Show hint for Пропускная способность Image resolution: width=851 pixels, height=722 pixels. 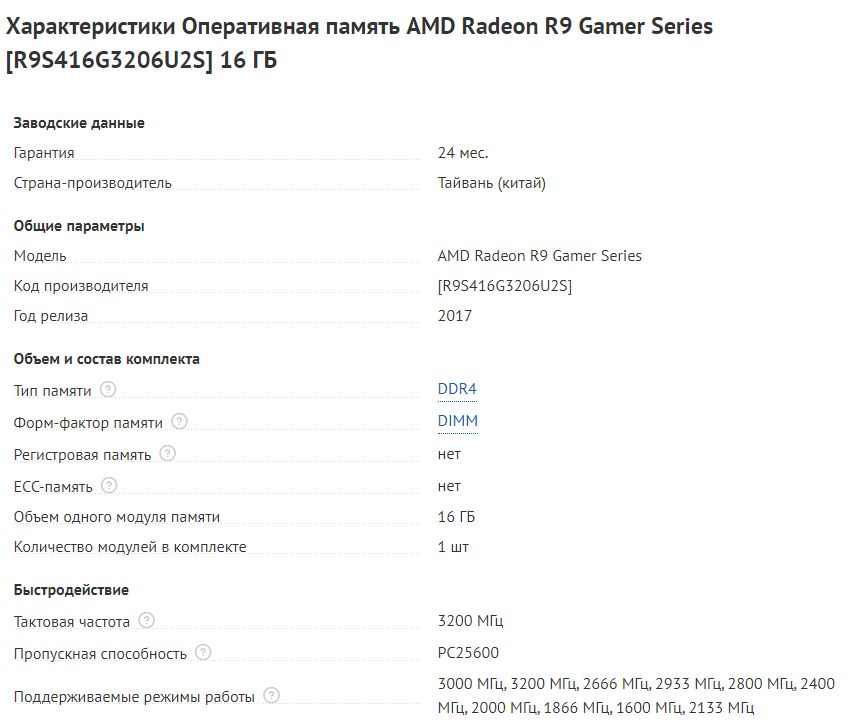(203, 653)
